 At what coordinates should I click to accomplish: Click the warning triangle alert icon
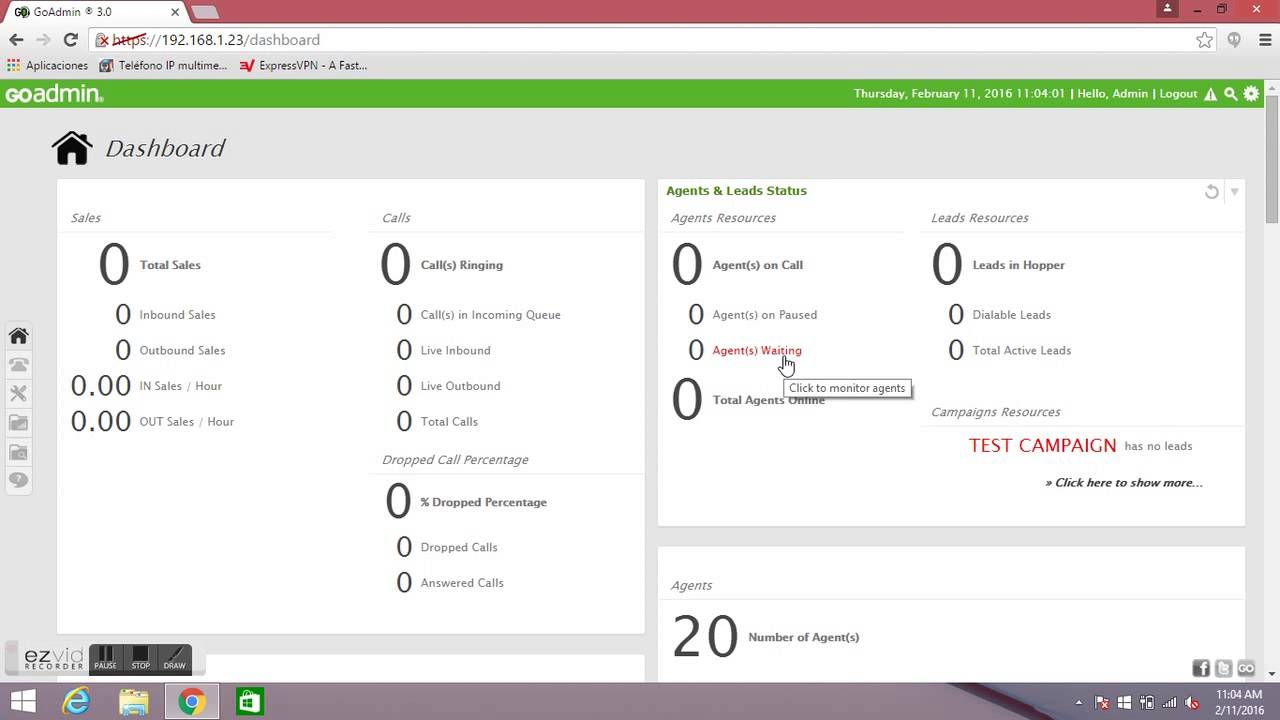click(1210, 94)
